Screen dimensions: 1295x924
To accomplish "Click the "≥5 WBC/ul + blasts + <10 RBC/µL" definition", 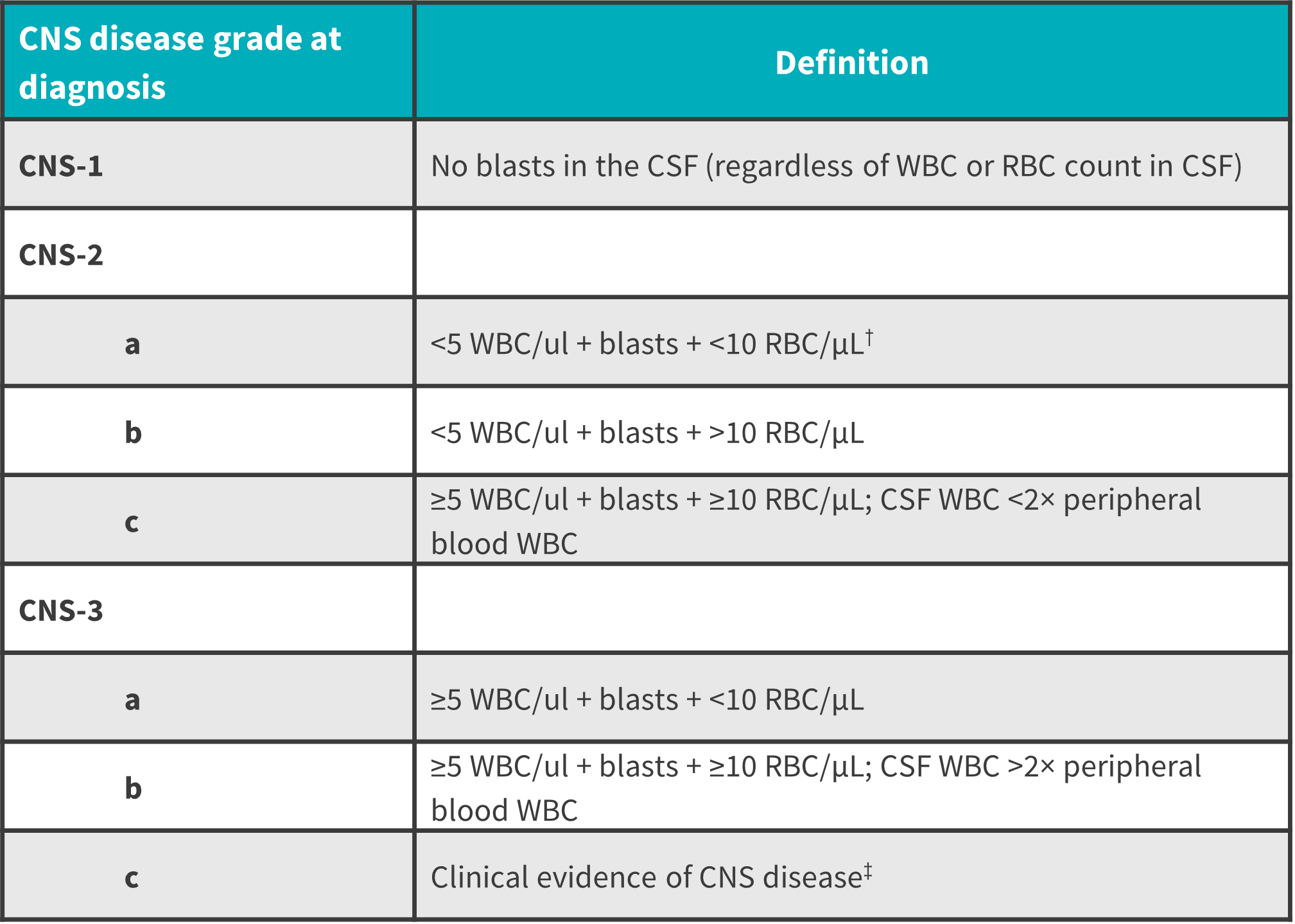I will point(647,699).
